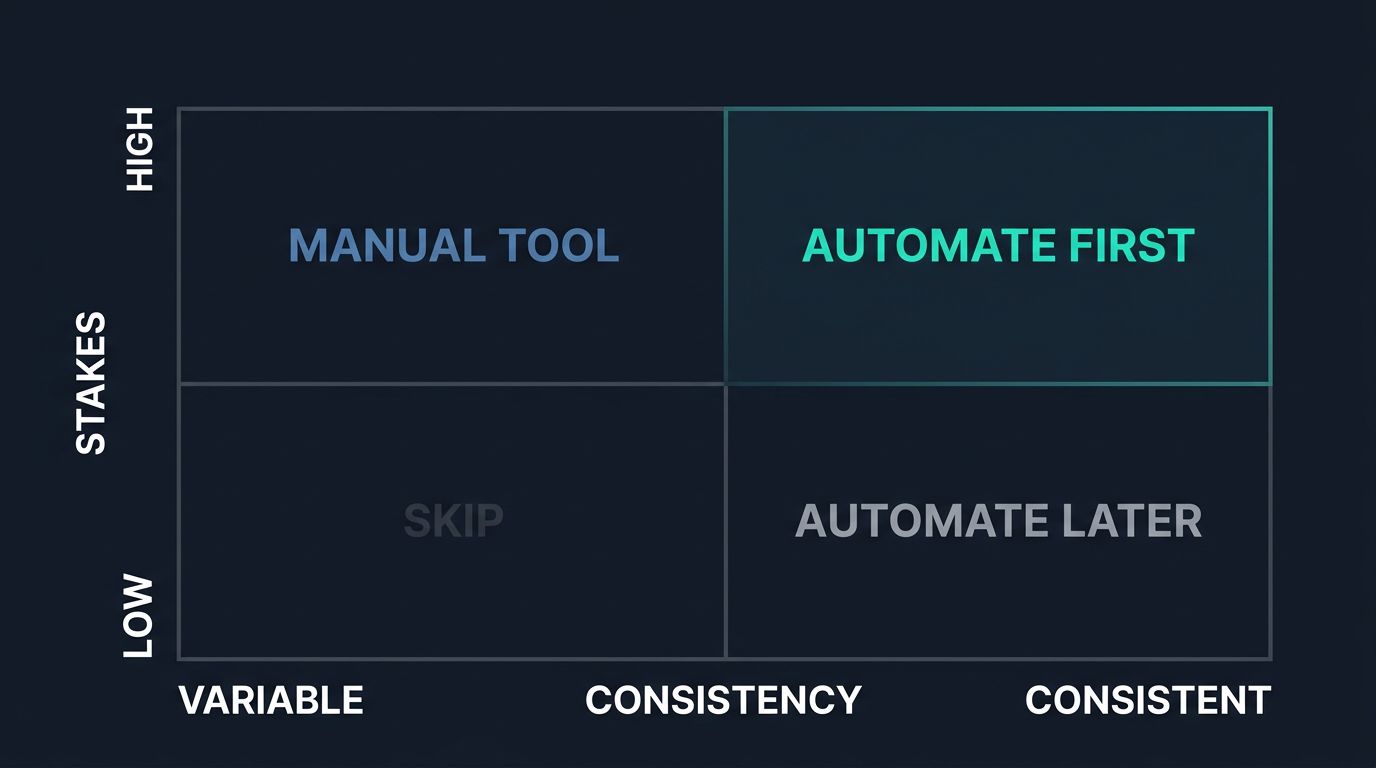Image resolution: width=1376 pixels, height=768 pixels.
Task: Click the bottom-left origin corner of matrix
Action: click(x=179, y=658)
